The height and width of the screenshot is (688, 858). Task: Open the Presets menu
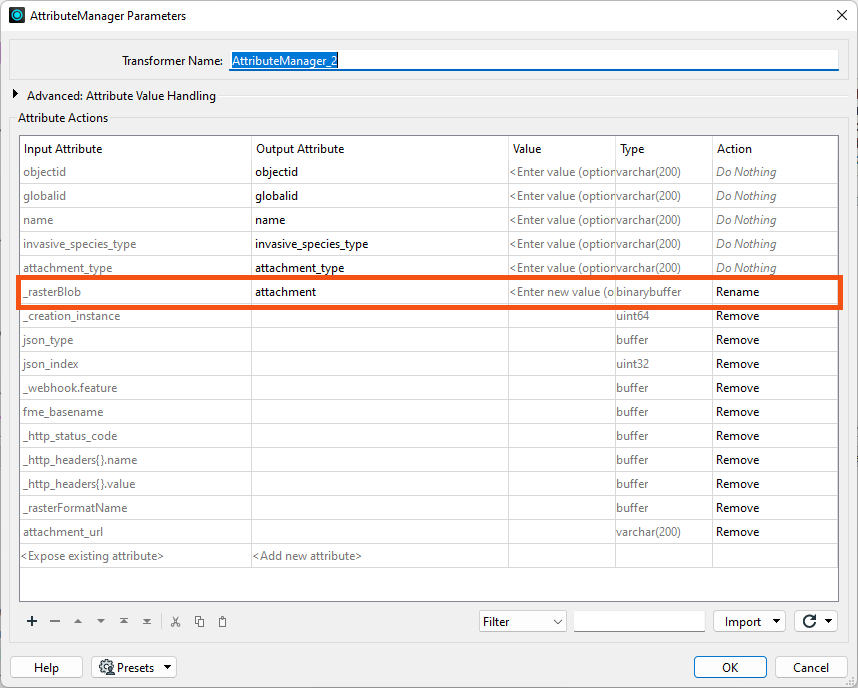[133, 667]
